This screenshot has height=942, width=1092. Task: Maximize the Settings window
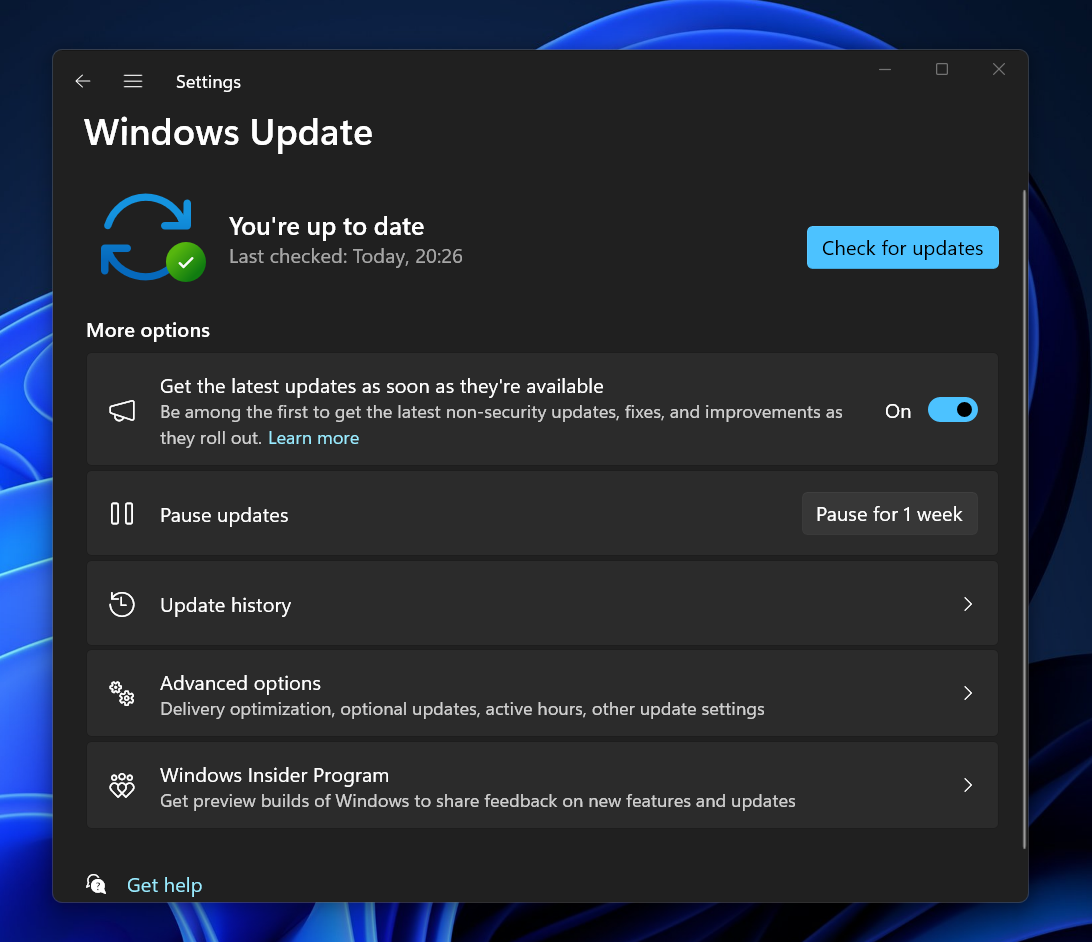click(942, 69)
